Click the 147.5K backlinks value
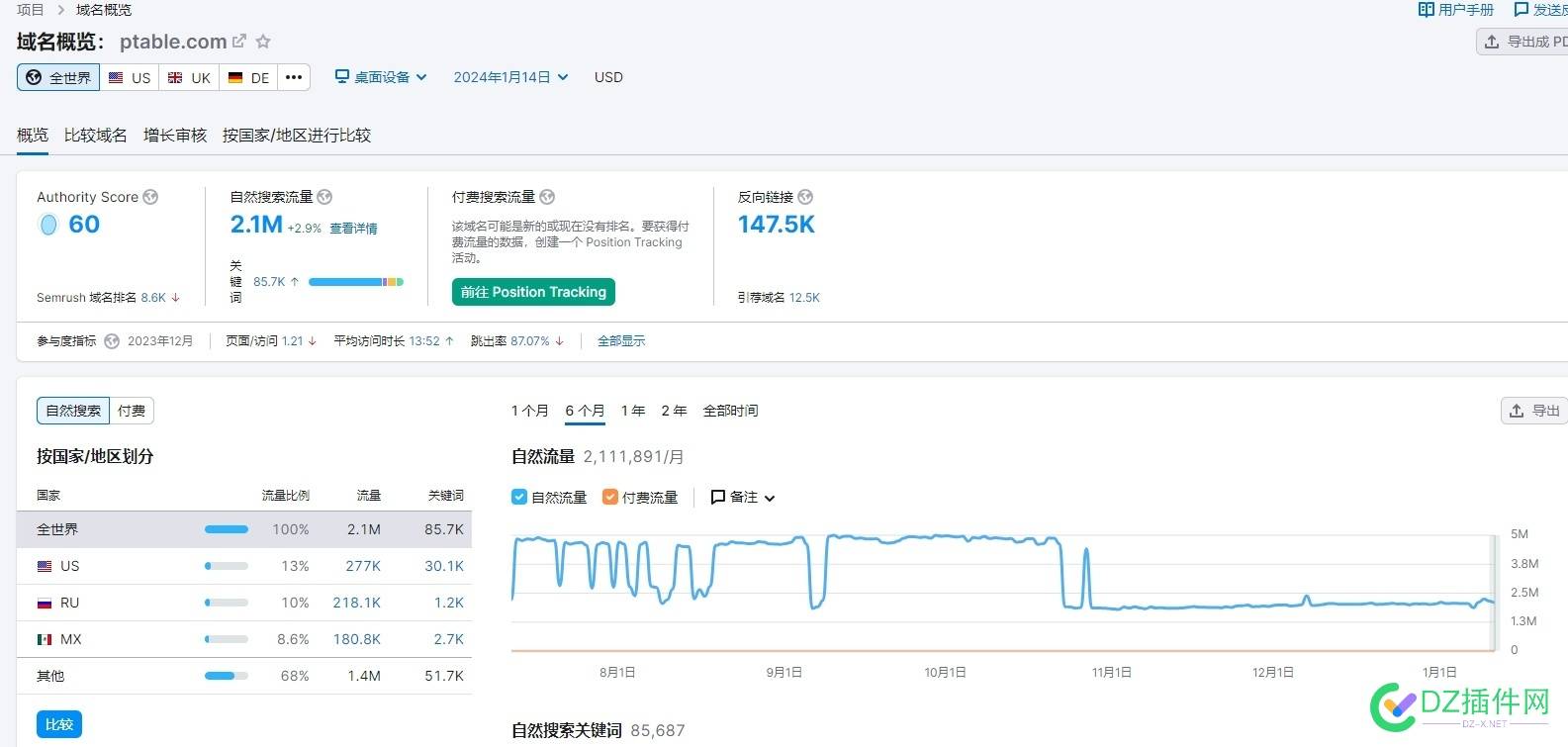The width and height of the screenshot is (1568, 747). pos(777,225)
